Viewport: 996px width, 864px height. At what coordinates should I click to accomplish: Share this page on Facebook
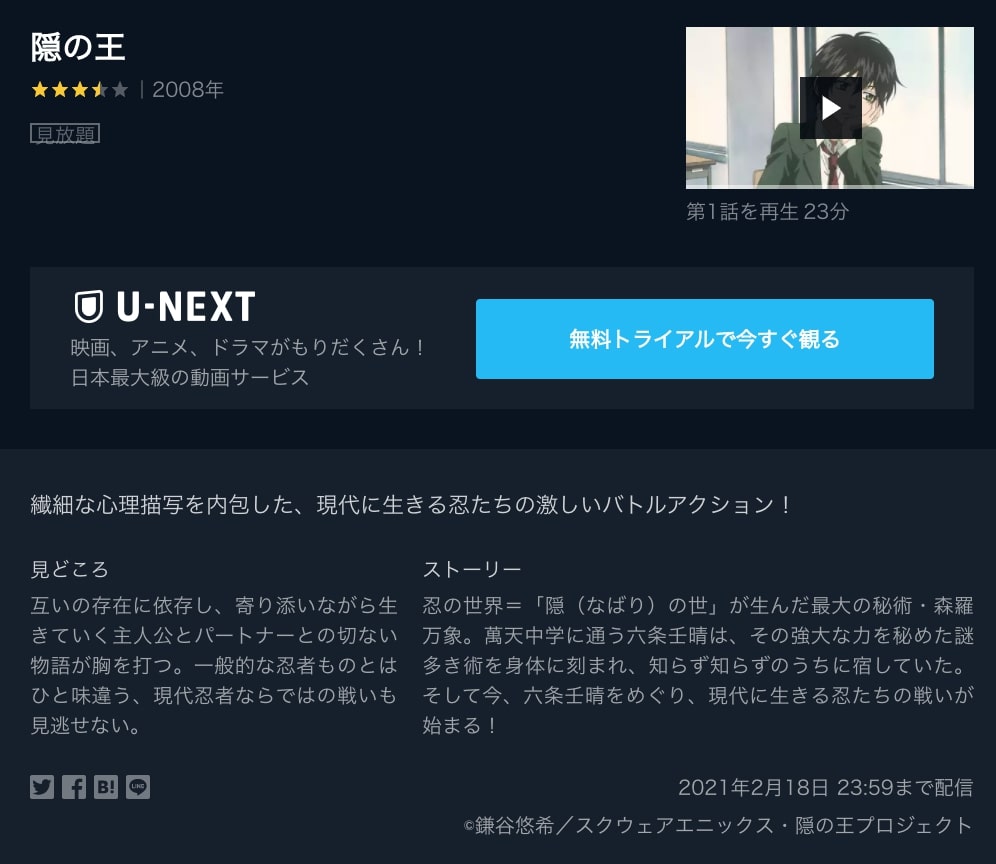74,787
